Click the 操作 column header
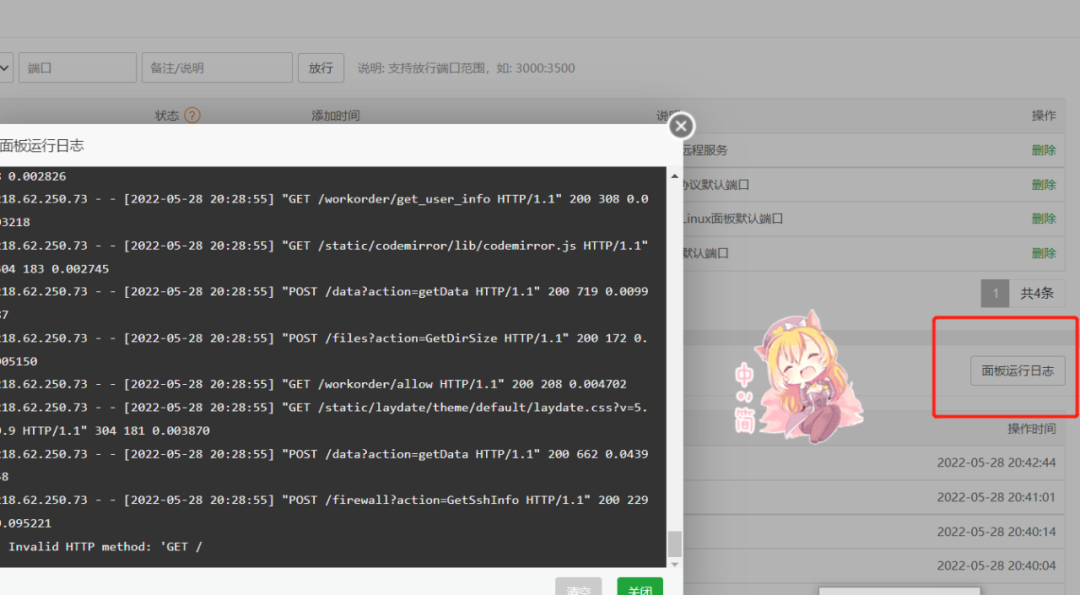Image resolution: width=1080 pixels, height=595 pixels. [1043, 115]
